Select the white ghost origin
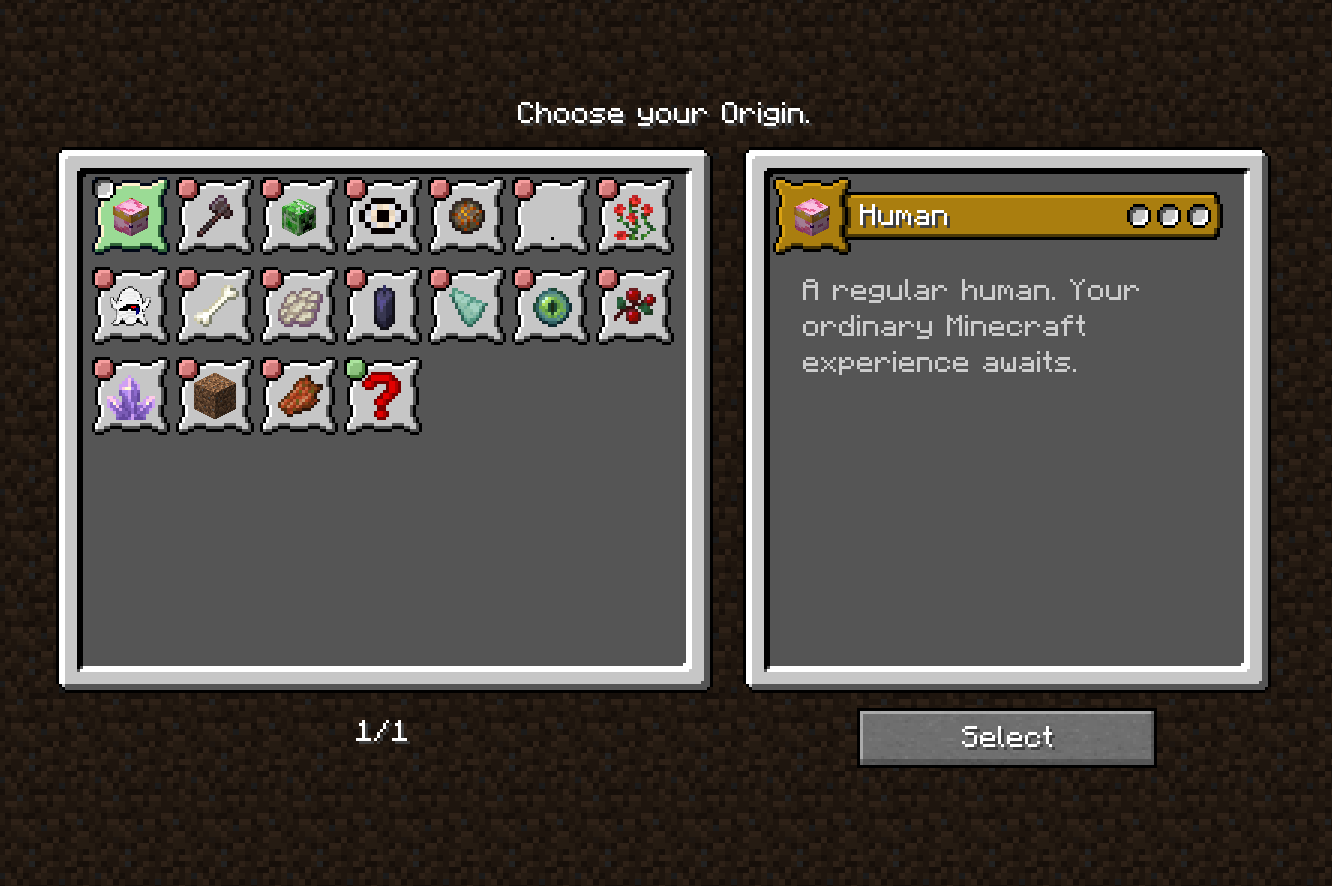 (131, 306)
